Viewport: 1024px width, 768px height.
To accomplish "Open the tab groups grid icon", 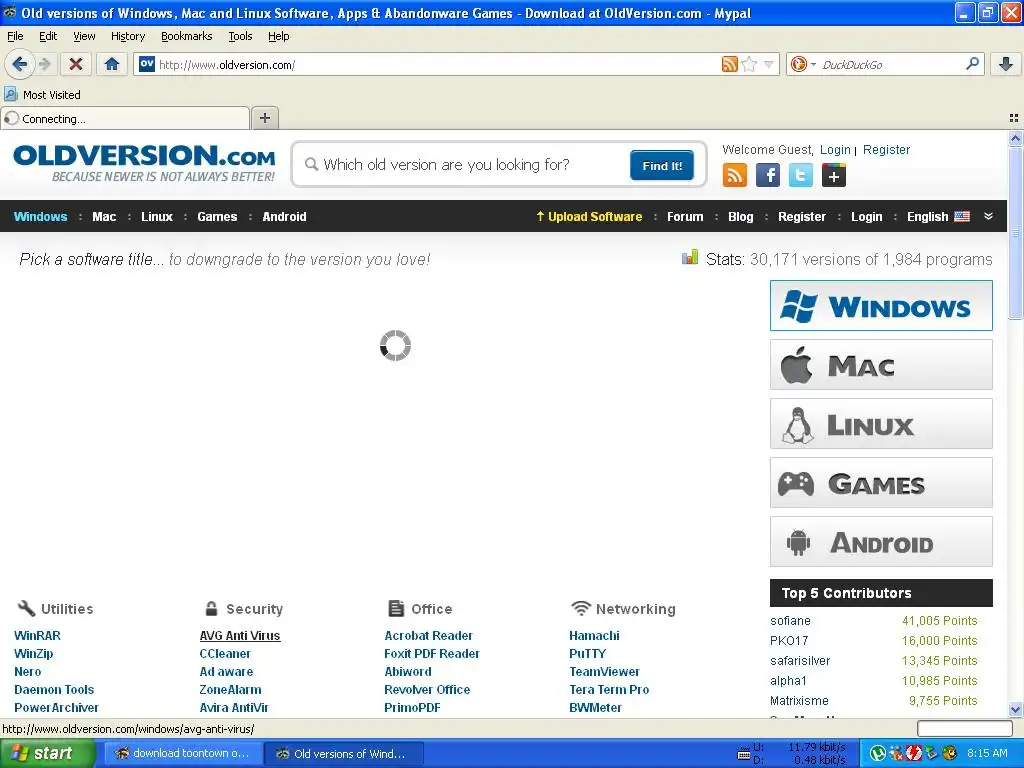I will (1014, 118).
